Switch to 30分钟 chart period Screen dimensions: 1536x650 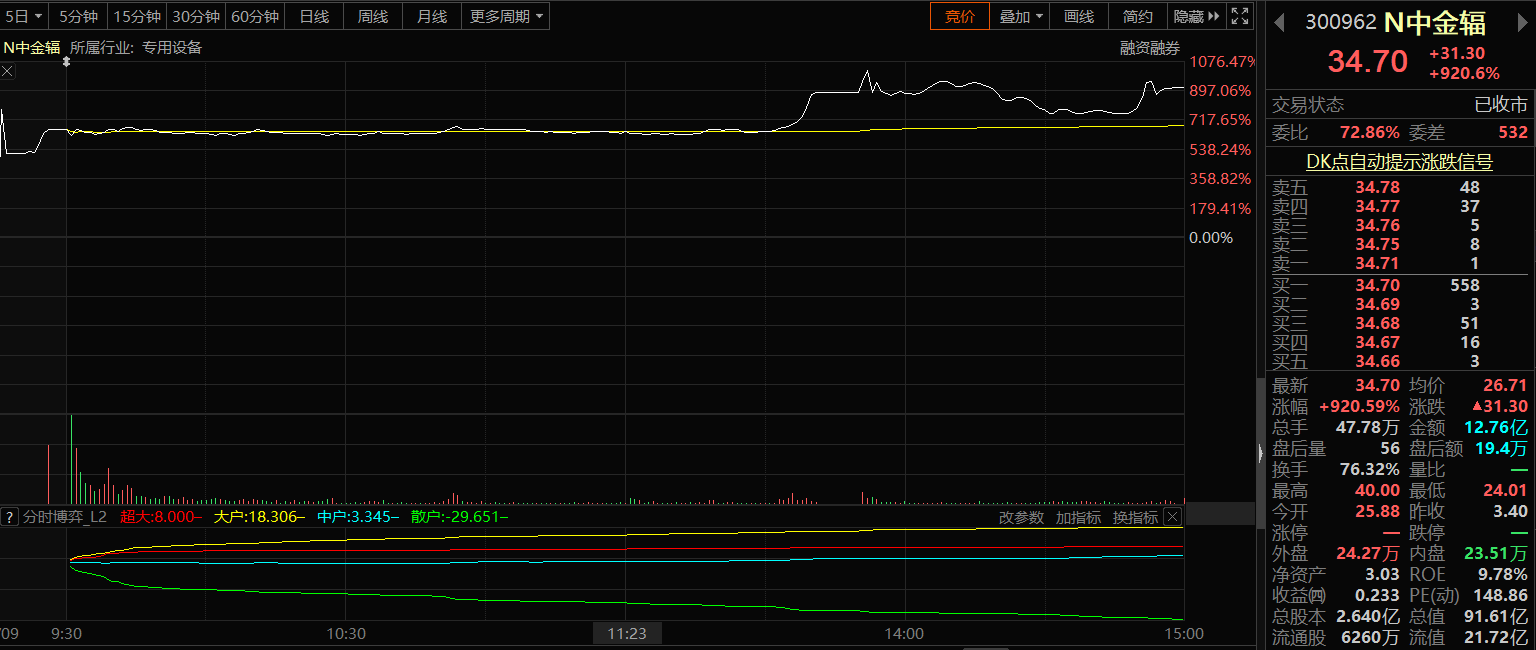coord(195,16)
